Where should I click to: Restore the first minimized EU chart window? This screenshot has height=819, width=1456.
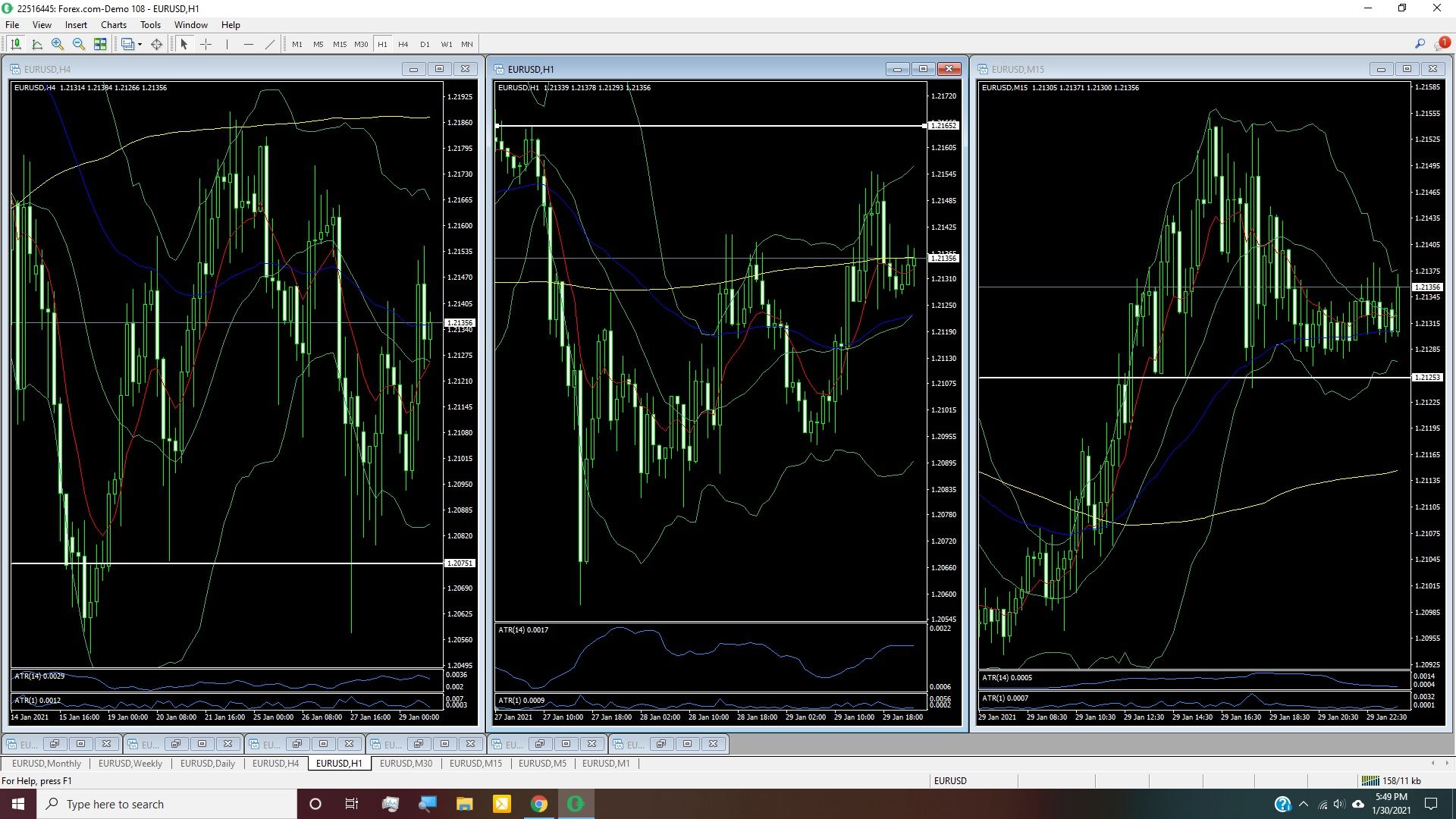(54, 744)
